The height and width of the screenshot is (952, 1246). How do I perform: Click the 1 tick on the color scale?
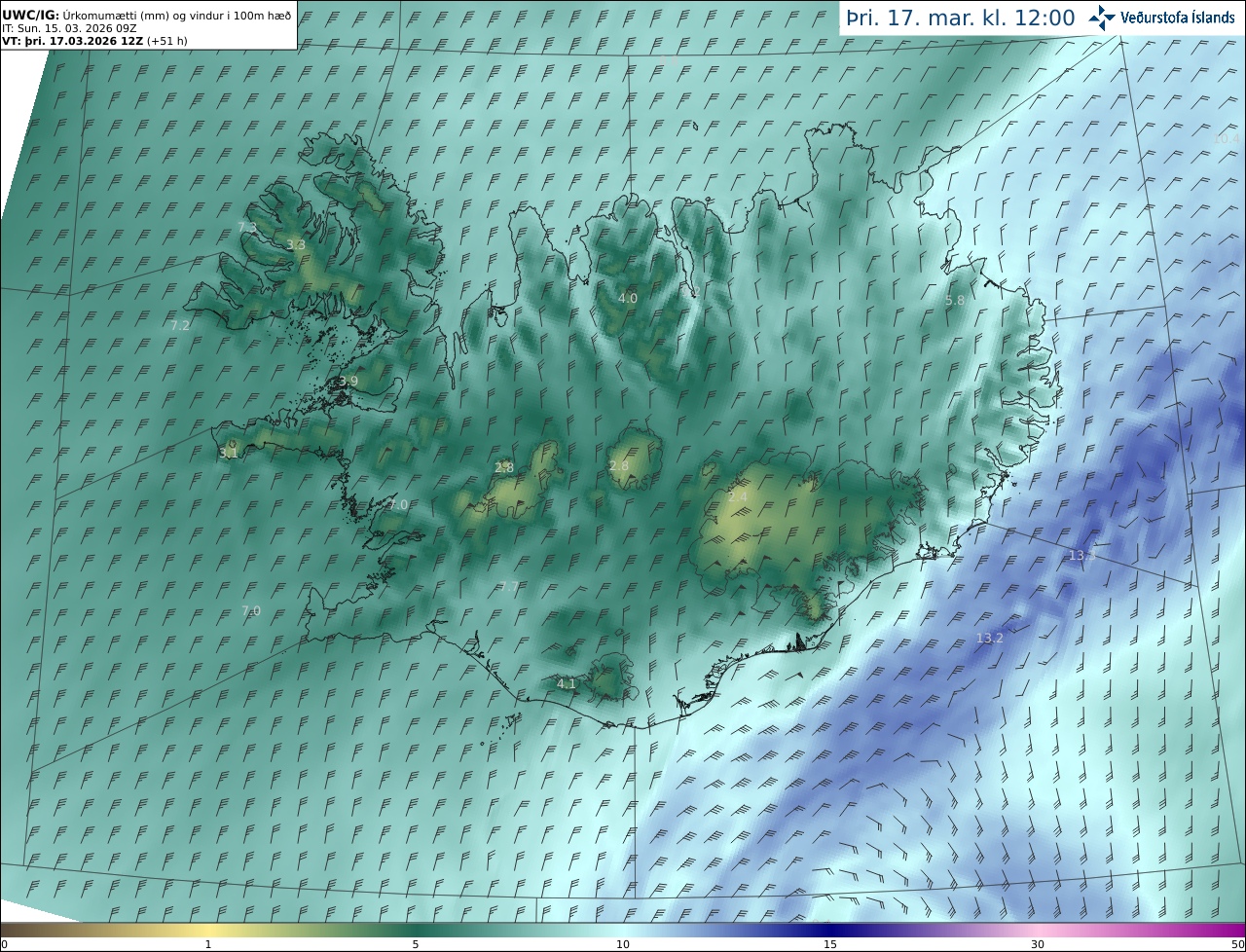[208, 944]
